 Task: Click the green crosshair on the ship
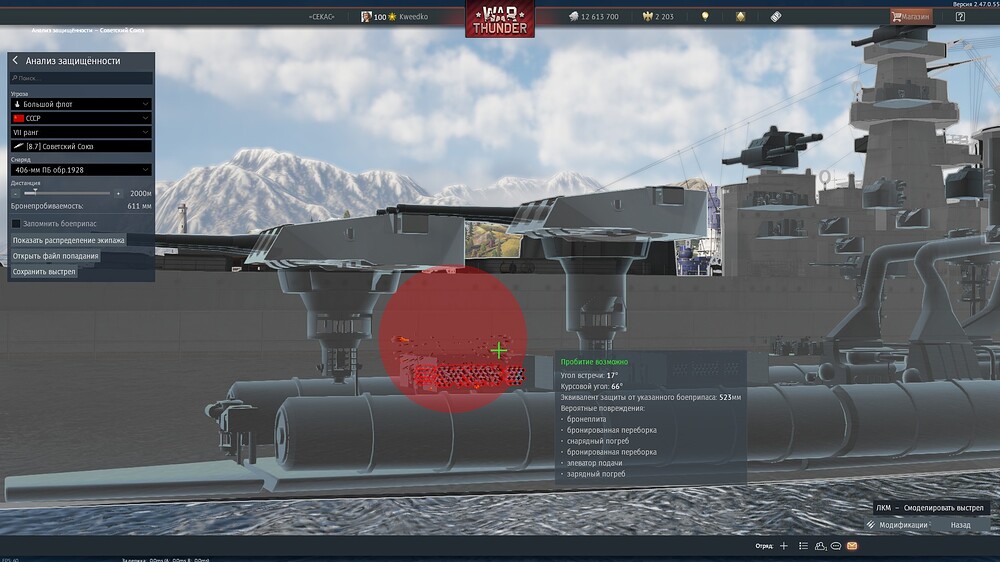tap(499, 350)
